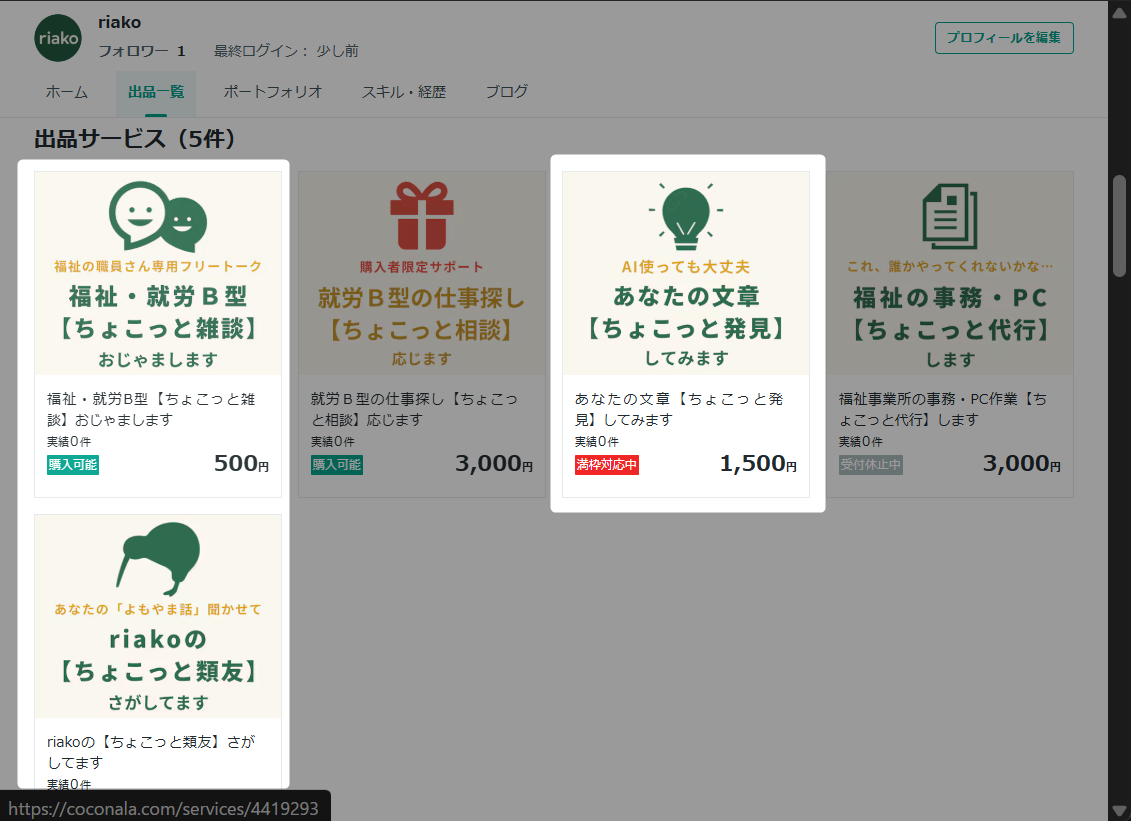Click the 1,500円 price text

[758, 463]
